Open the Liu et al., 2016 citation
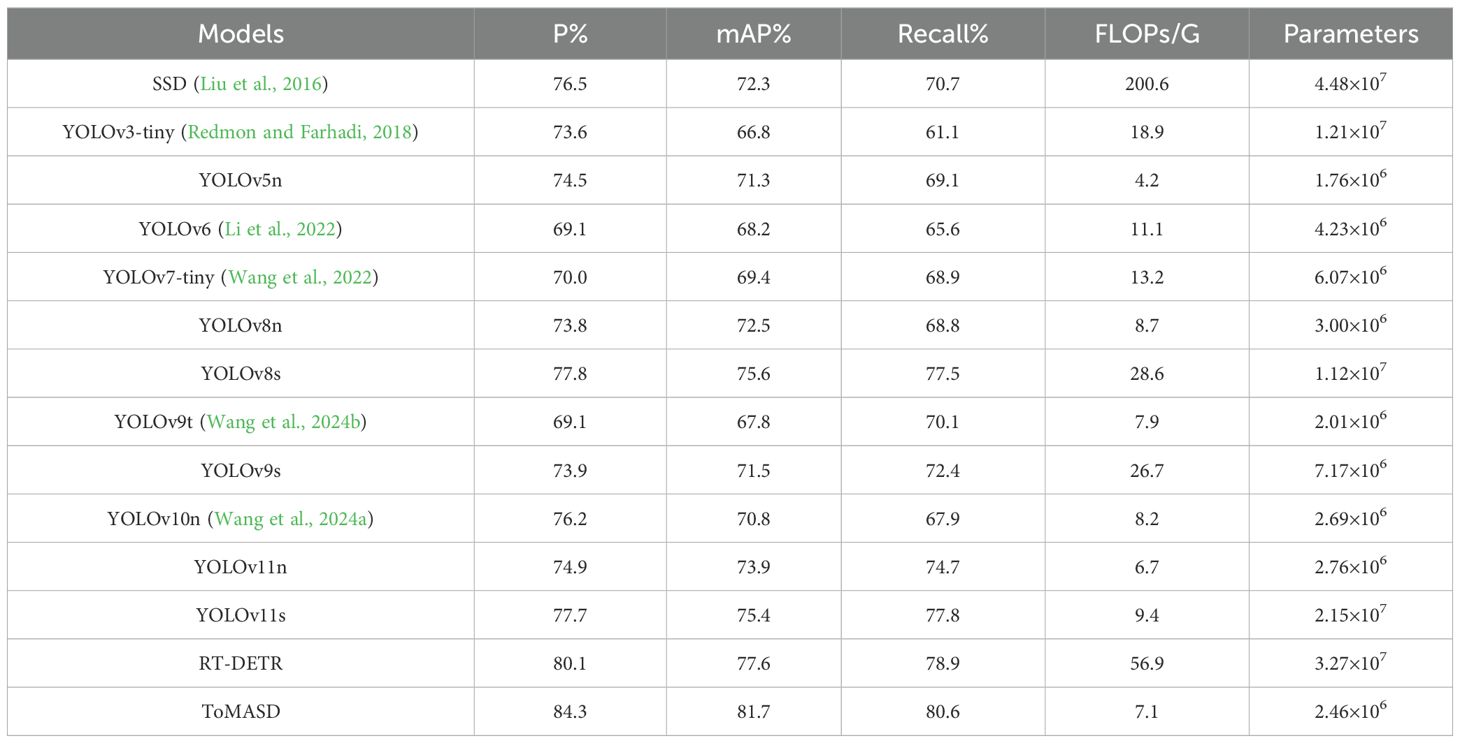 click(x=260, y=84)
